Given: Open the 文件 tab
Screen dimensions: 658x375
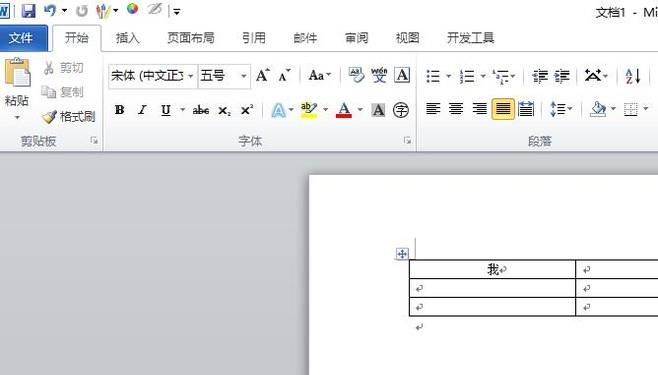Looking at the screenshot, I should (x=21, y=38).
